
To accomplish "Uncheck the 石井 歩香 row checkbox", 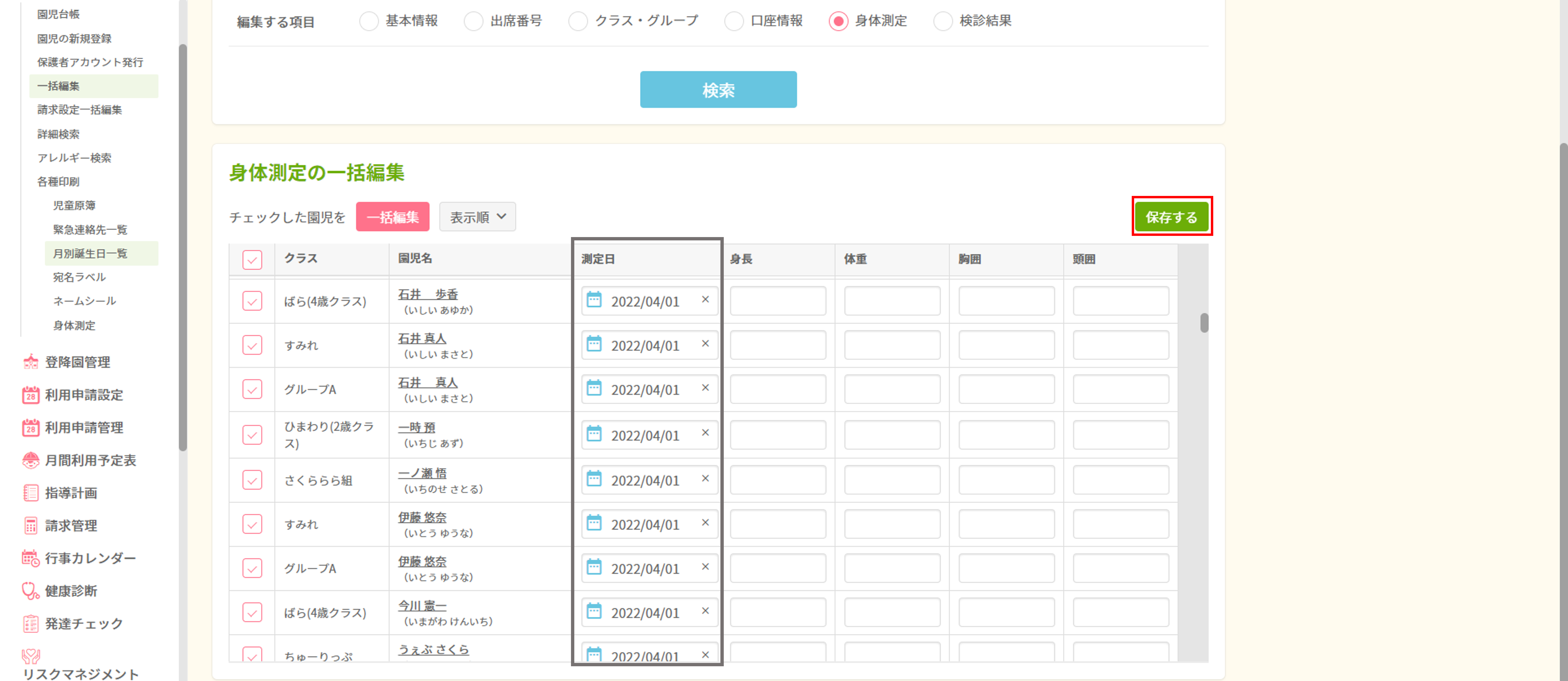I will (252, 301).
